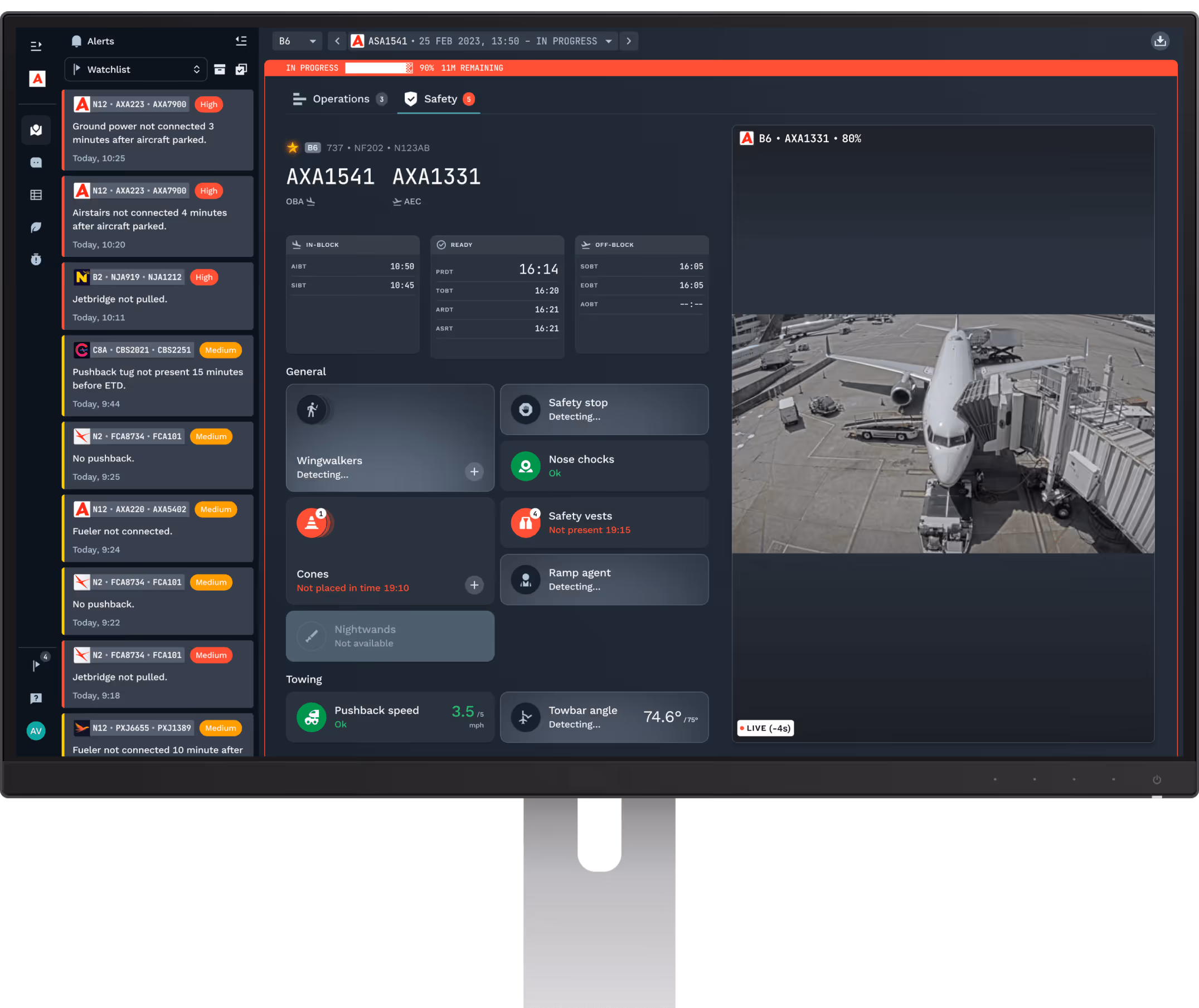Open the table view sidebar icon
The height and width of the screenshot is (1008, 1199).
(x=36, y=195)
